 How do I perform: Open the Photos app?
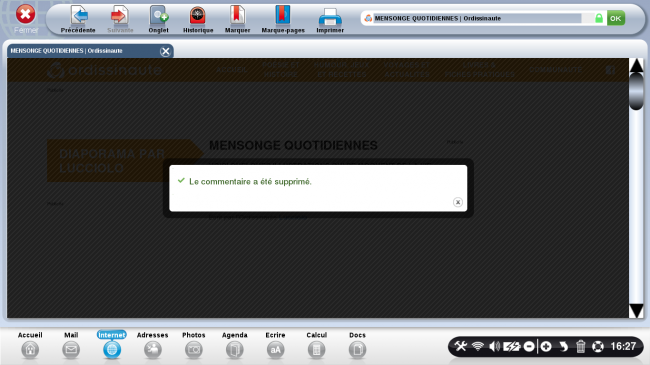pos(194,345)
